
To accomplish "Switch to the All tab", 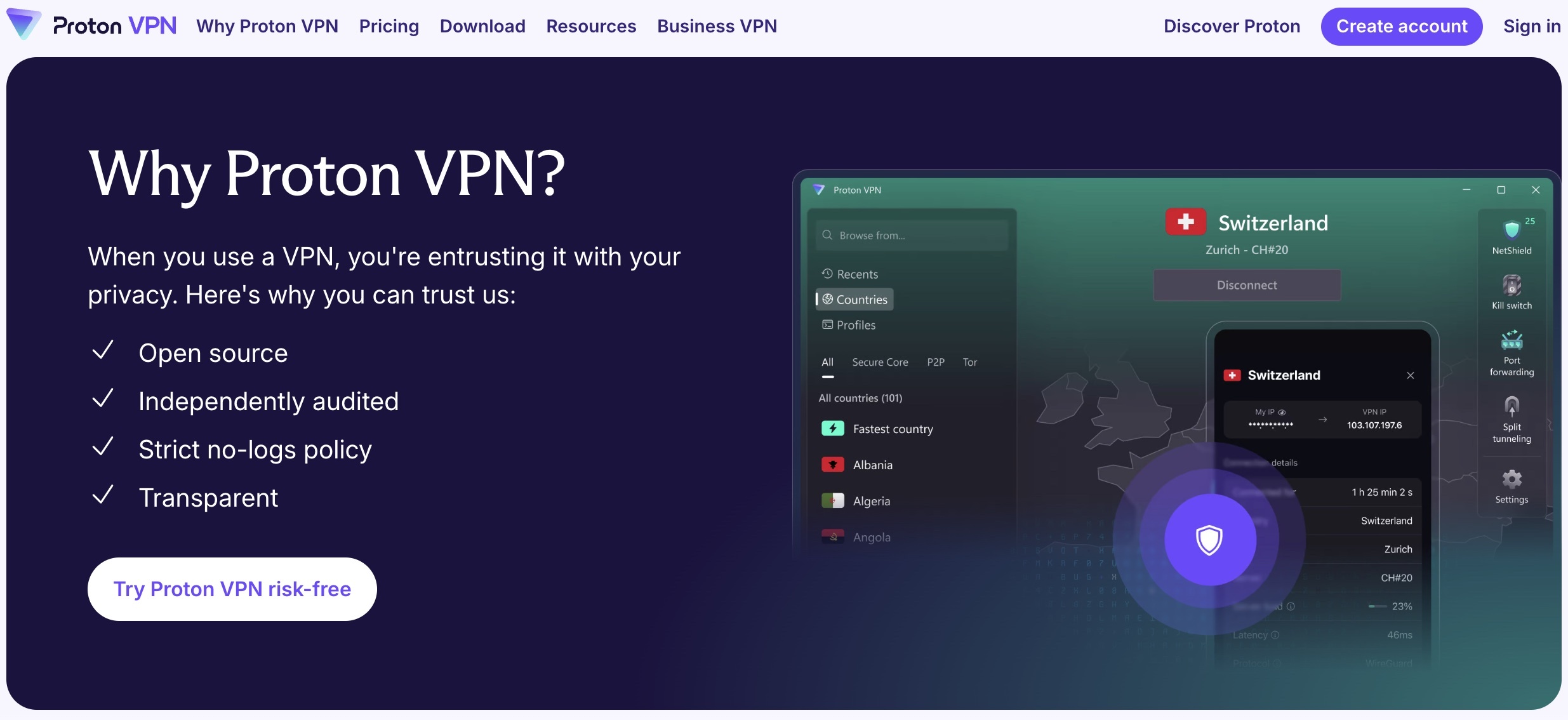I will (x=828, y=362).
